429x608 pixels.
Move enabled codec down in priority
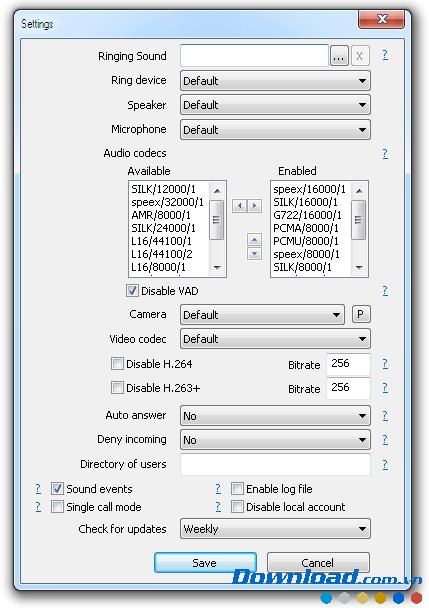point(254,254)
